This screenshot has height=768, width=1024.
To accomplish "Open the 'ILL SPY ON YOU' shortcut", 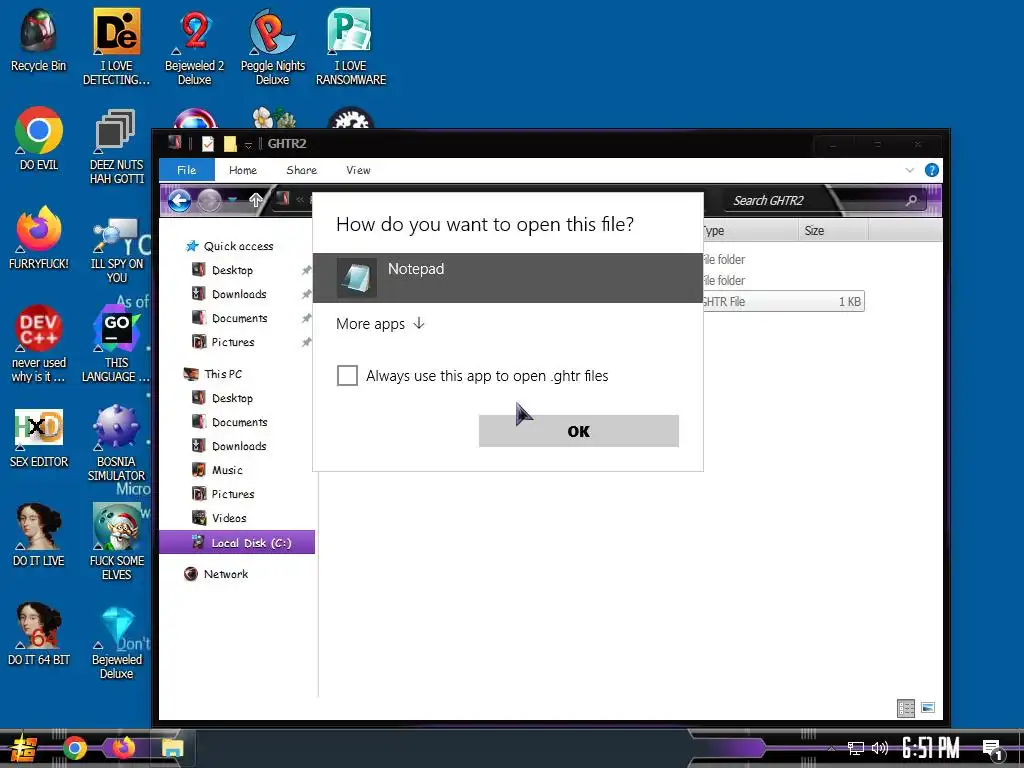I will tap(116, 251).
